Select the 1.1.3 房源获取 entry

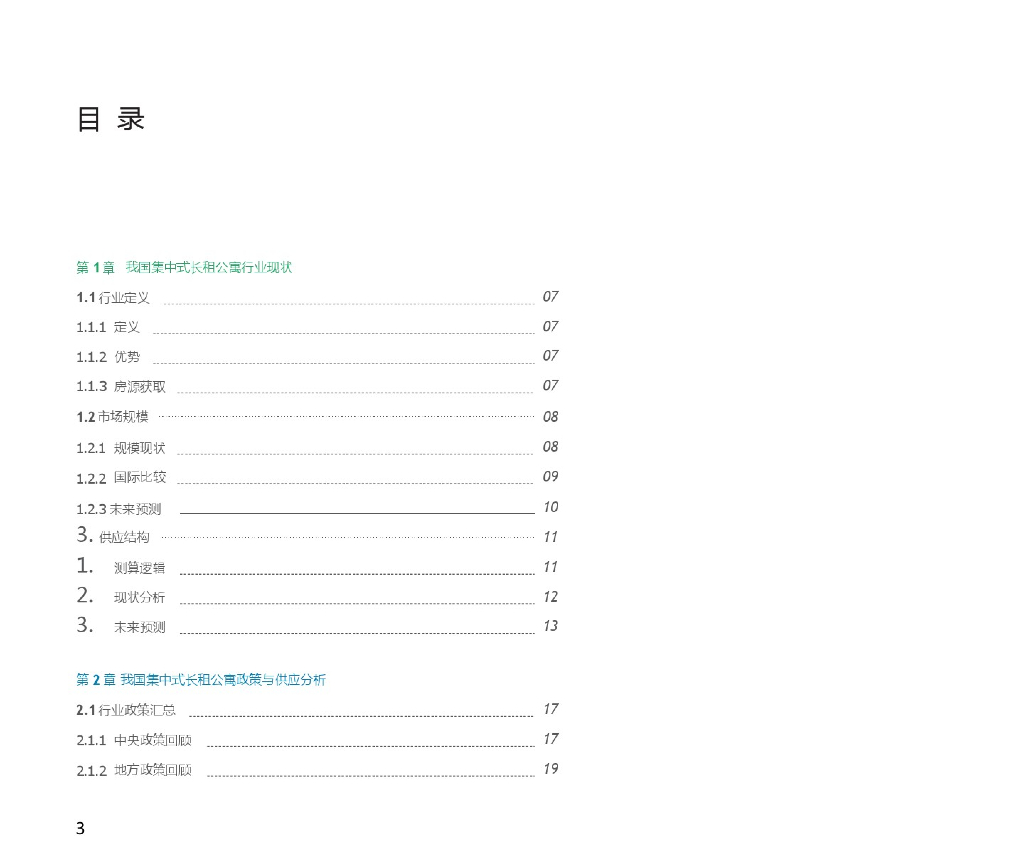[x=121, y=387]
